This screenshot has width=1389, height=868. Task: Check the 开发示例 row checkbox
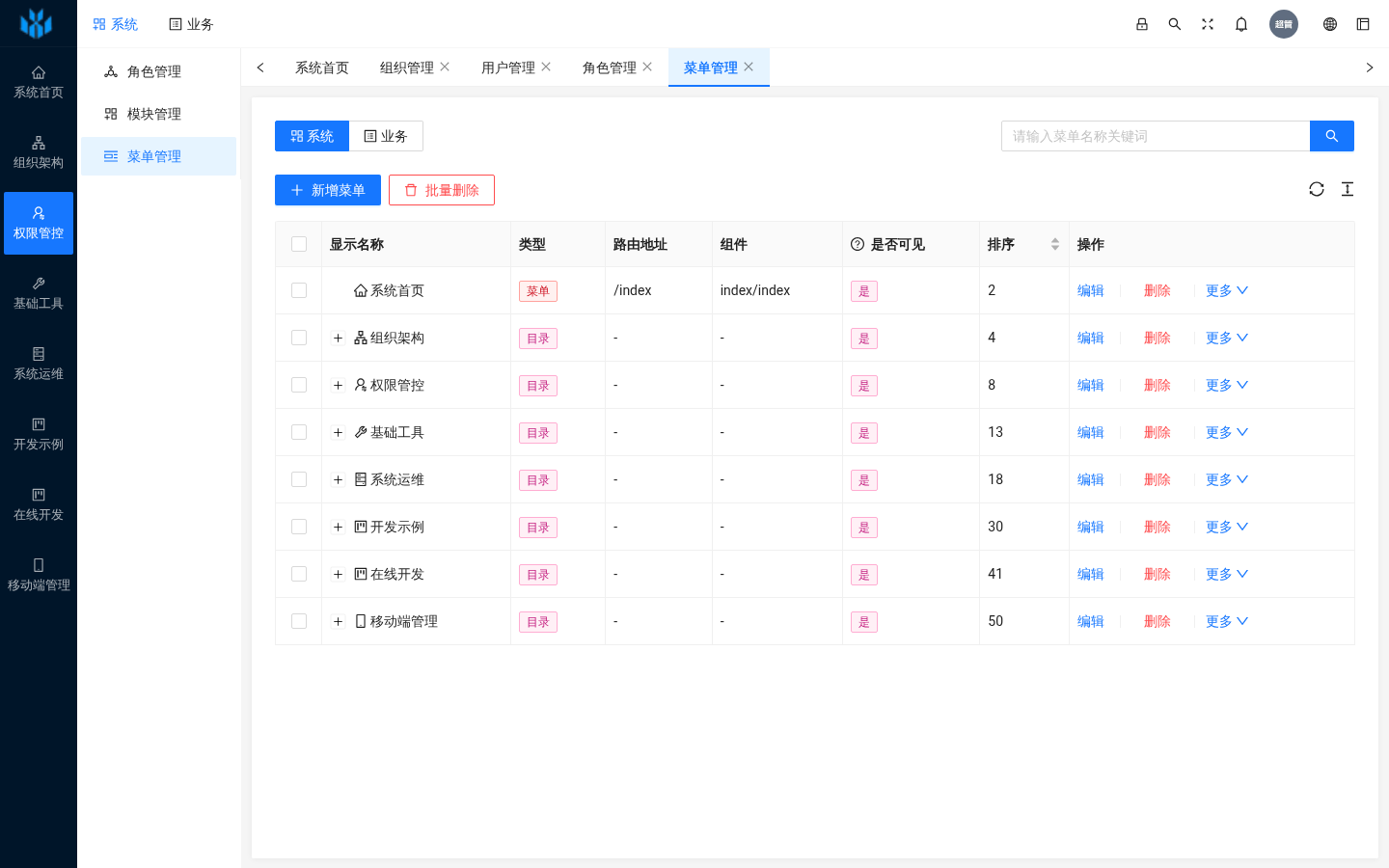click(x=299, y=527)
